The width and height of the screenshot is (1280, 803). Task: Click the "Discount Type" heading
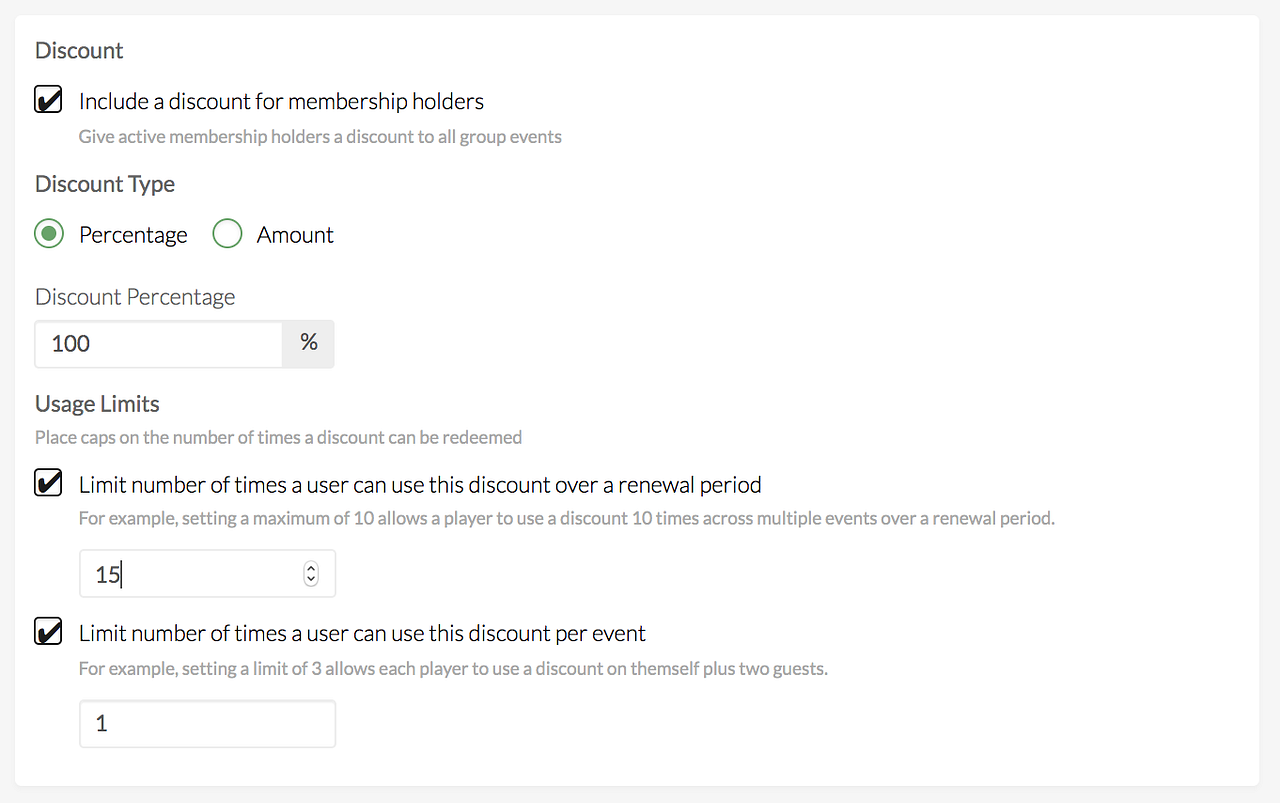105,184
